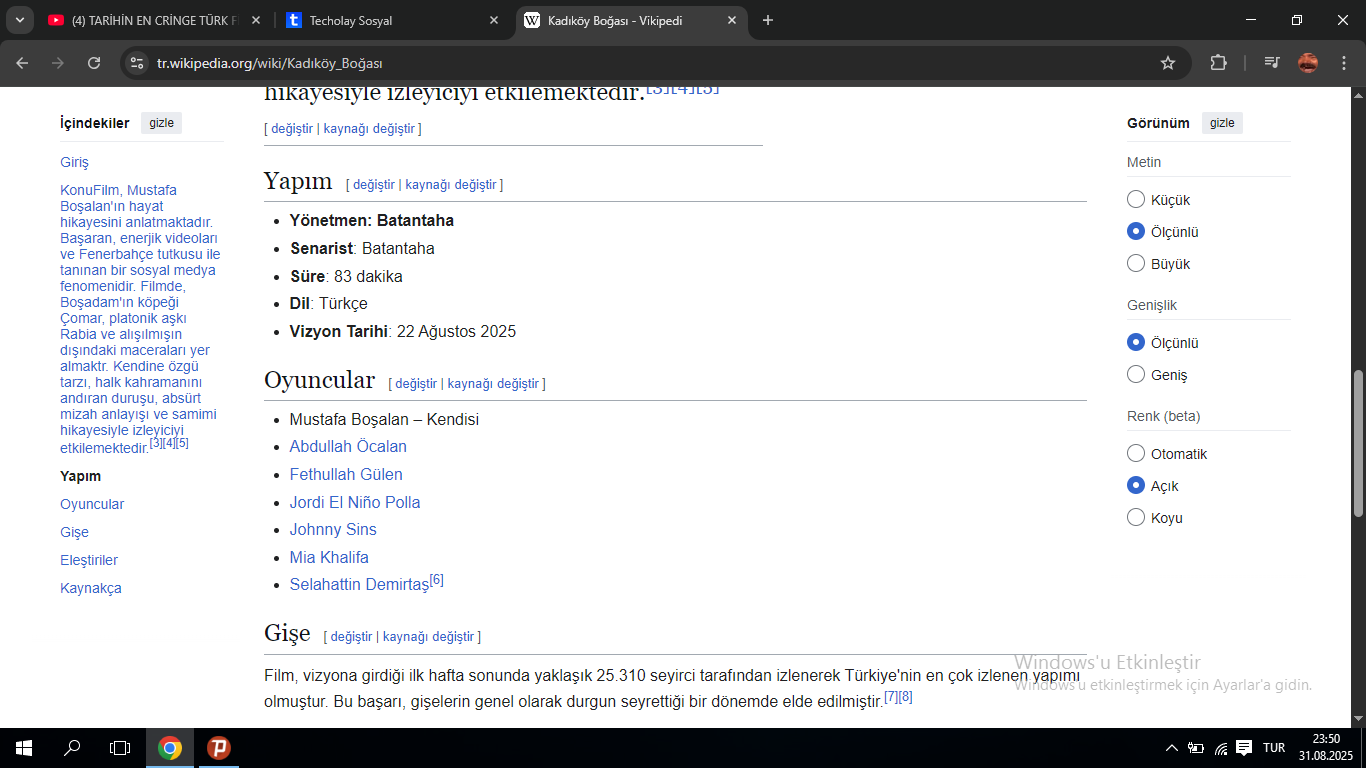Open the Chrome extensions puzzle icon

(1218, 63)
